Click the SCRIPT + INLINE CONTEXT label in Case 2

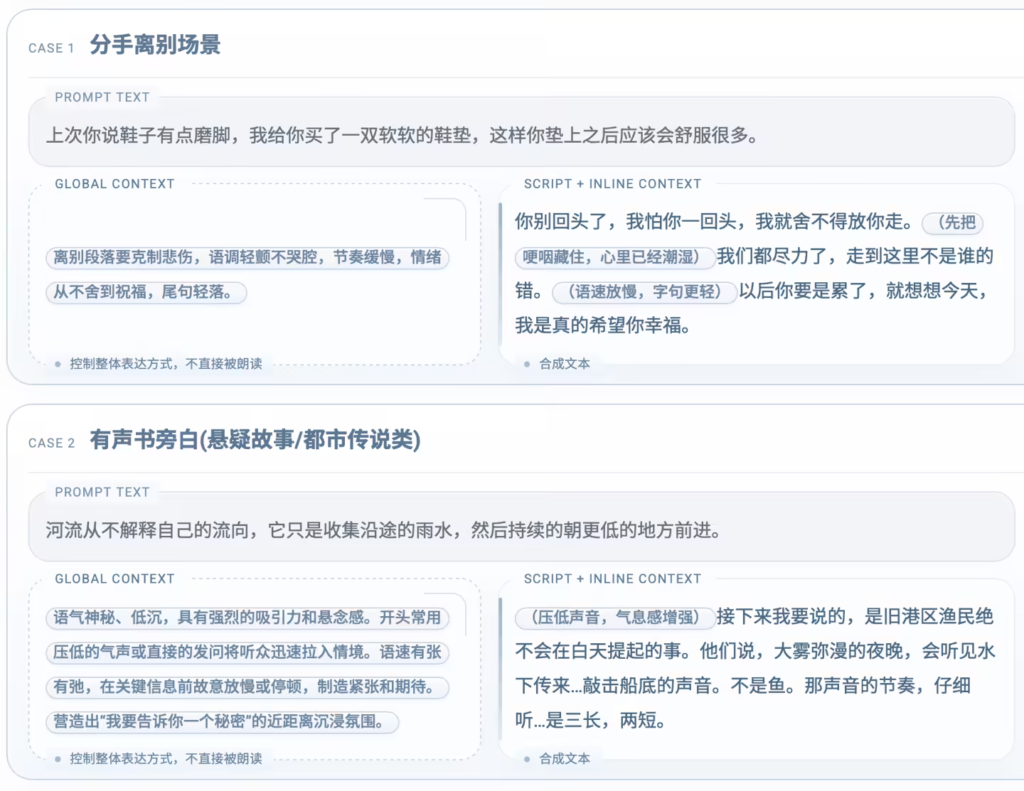pyautogui.click(x=612, y=579)
